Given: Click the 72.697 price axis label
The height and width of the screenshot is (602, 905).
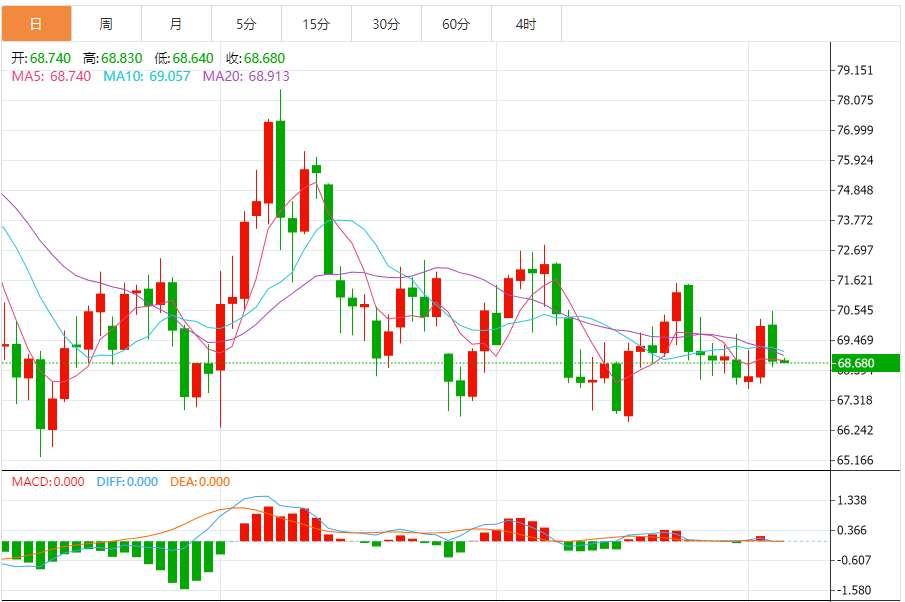Looking at the screenshot, I should (855, 250).
